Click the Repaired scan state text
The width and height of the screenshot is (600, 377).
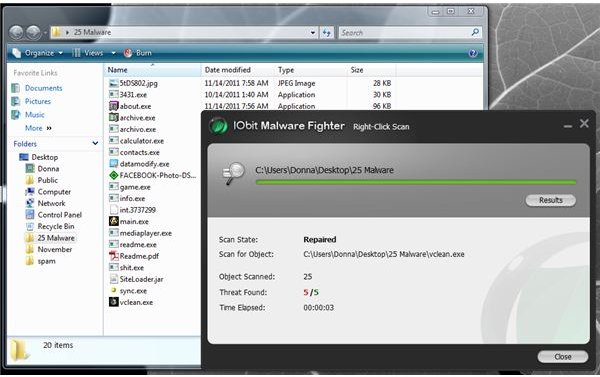point(320,240)
